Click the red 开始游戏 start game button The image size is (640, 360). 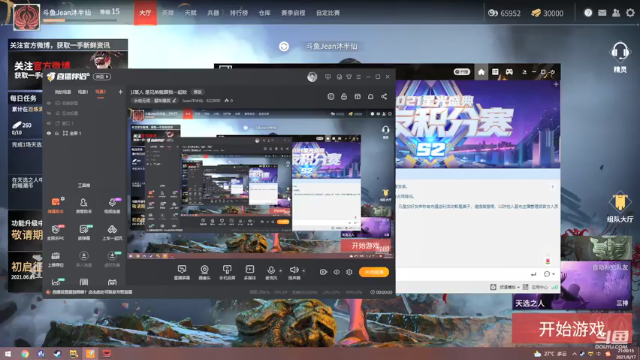tap(571, 329)
